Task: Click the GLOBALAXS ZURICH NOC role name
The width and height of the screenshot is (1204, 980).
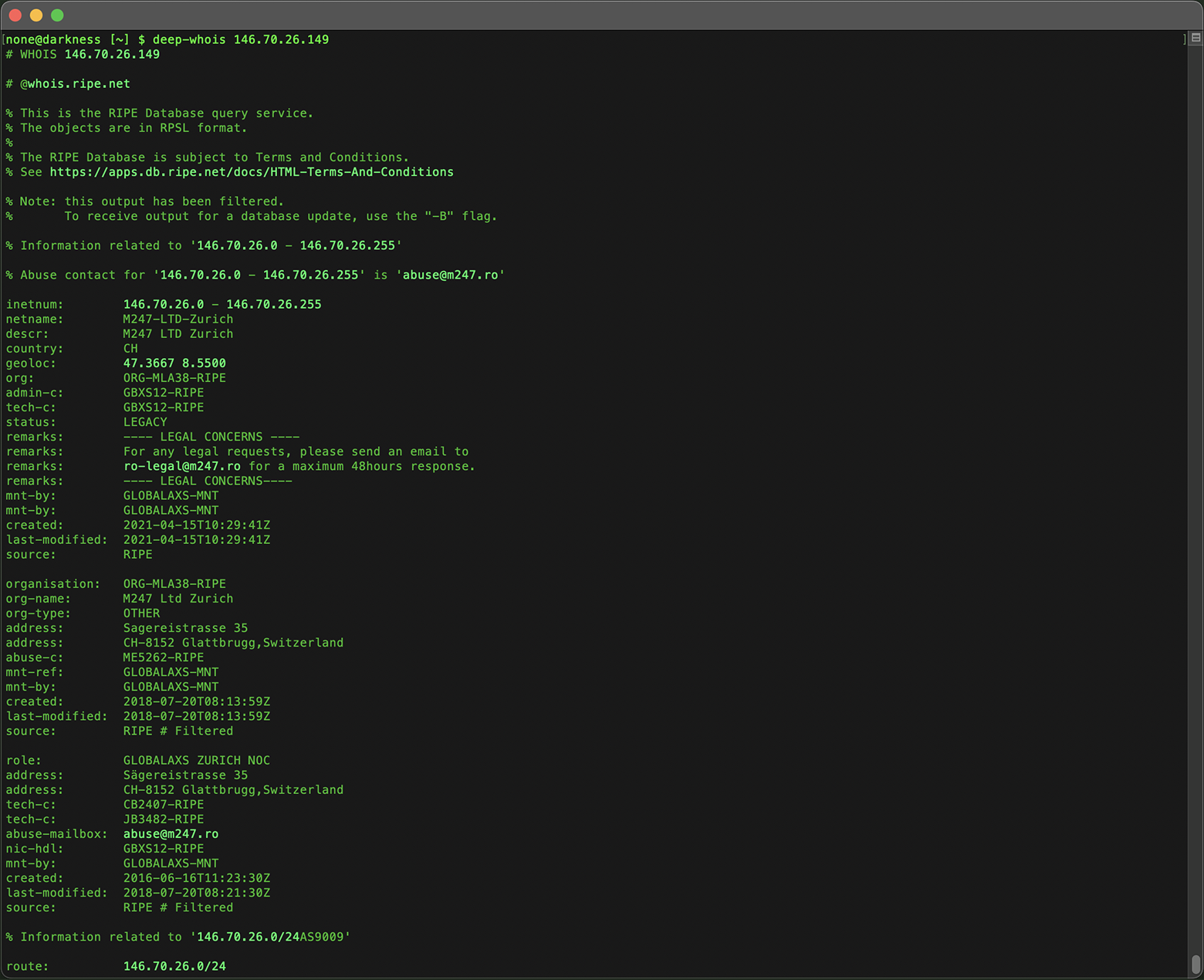Action: point(197,760)
